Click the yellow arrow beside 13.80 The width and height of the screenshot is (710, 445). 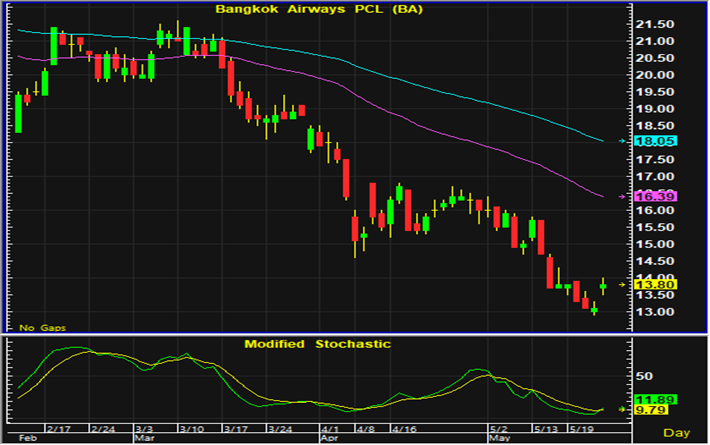point(622,285)
